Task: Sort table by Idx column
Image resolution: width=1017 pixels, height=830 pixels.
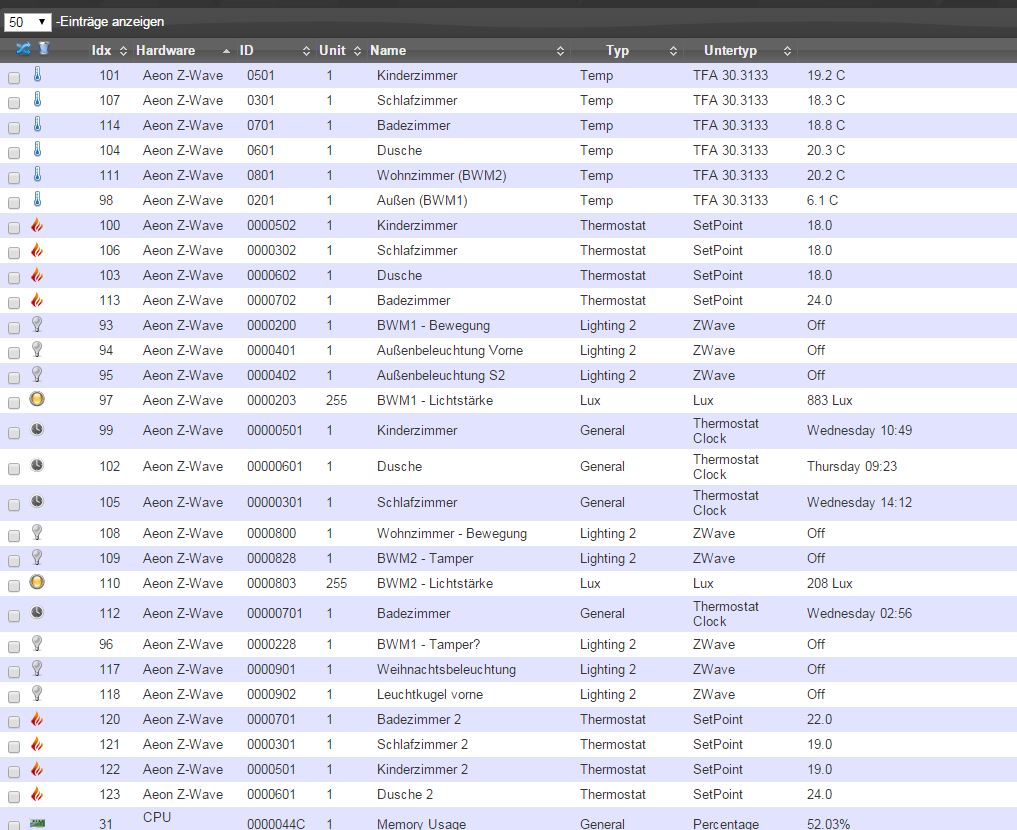Action: tap(108, 51)
